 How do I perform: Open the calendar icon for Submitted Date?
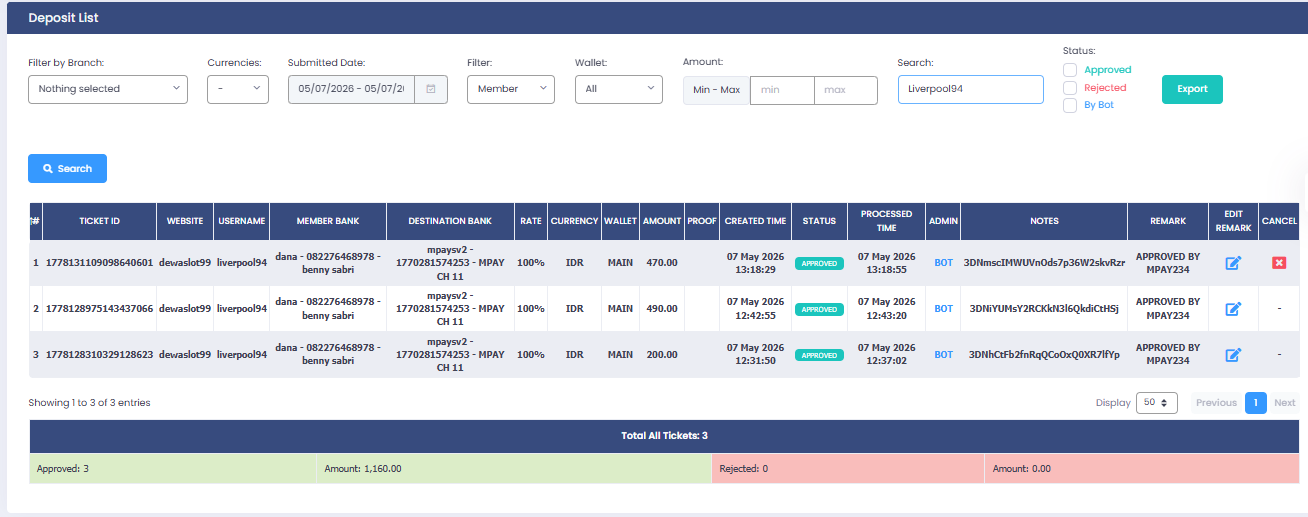tap(431, 89)
